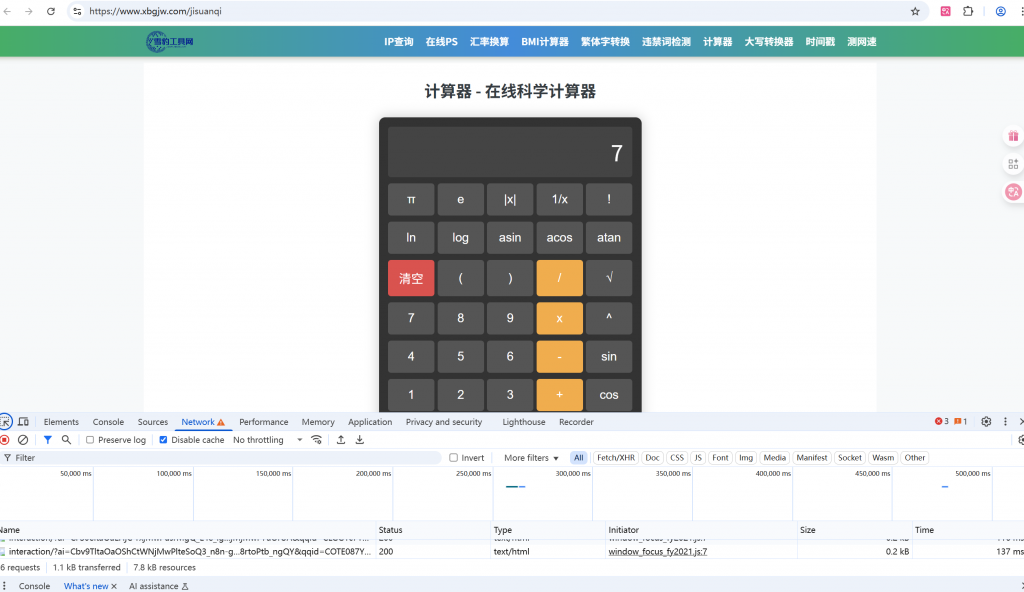Switch to the Console tab
The height and width of the screenshot is (592, 1024).
(x=108, y=422)
